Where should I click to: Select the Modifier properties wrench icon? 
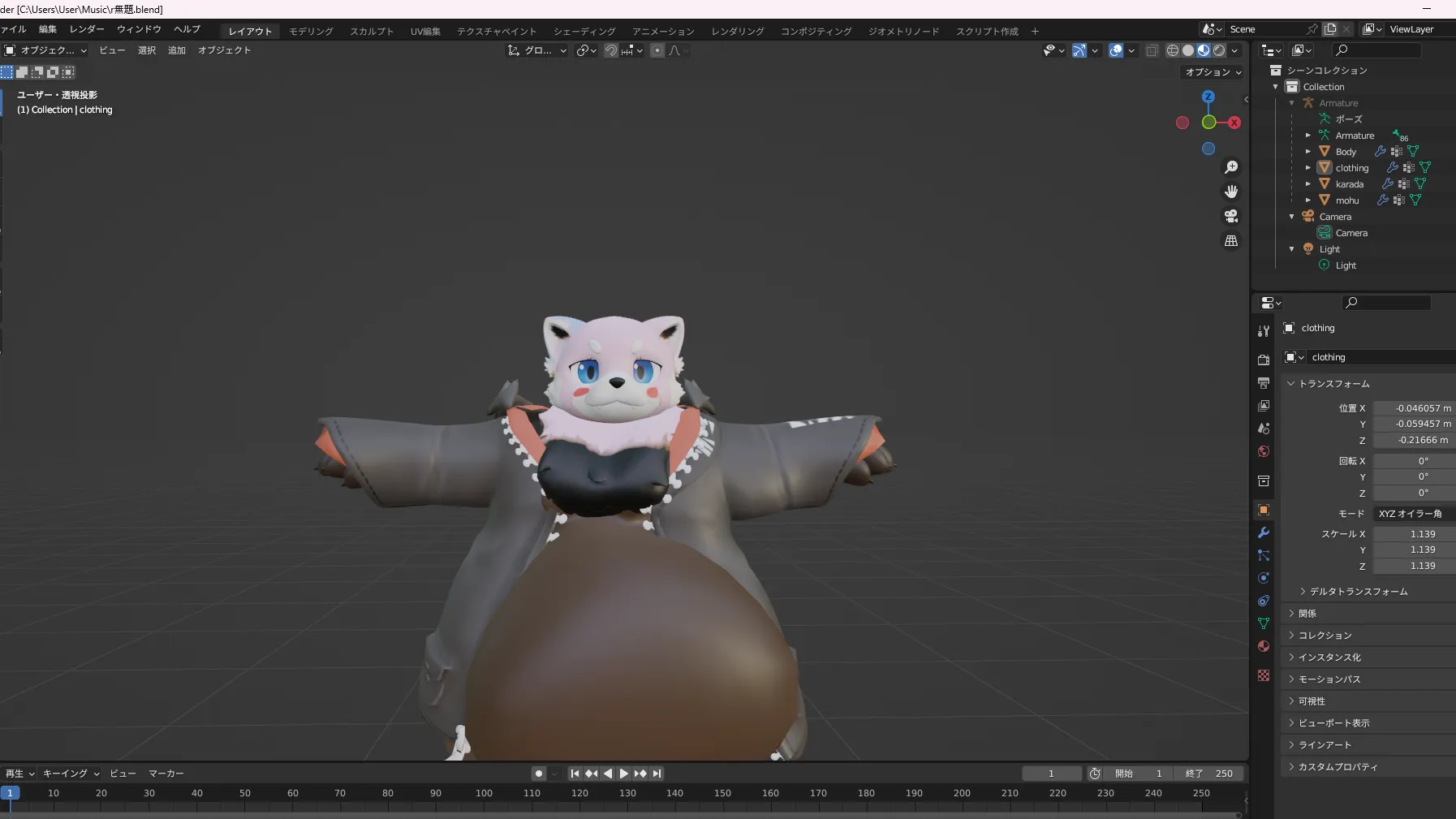click(x=1264, y=532)
